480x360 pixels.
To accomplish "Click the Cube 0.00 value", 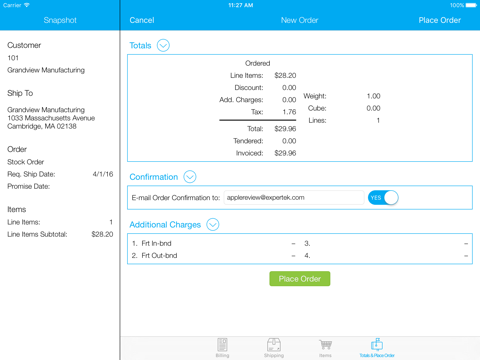I will (373, 108).
